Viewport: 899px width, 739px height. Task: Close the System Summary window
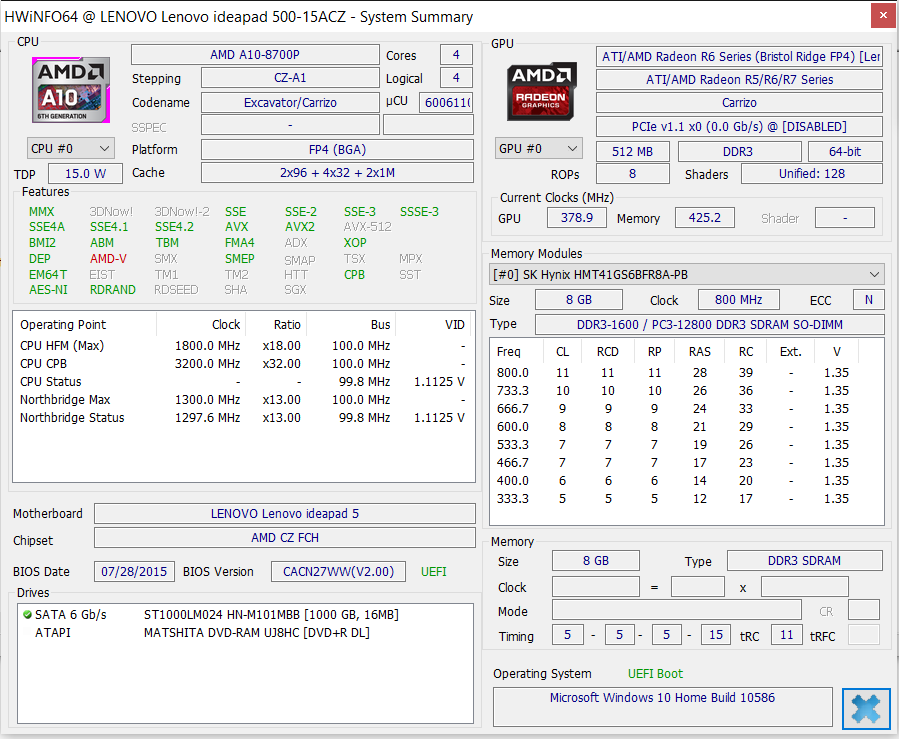click(x=883, y=15)
